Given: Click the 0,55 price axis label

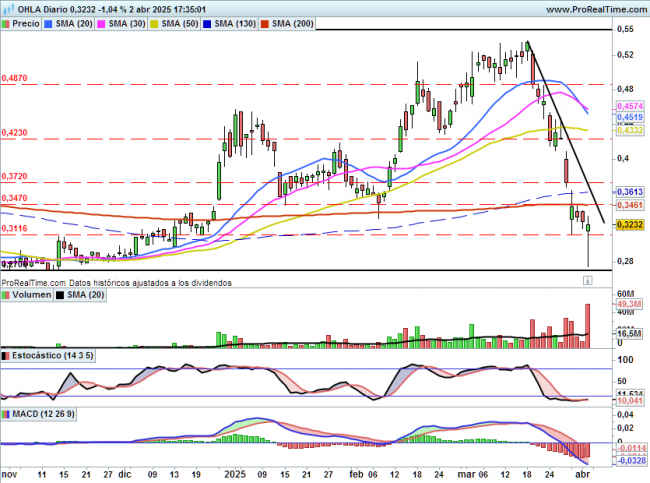Looking at the screenshot, I should pyautogui.click(x=625, y=29).
